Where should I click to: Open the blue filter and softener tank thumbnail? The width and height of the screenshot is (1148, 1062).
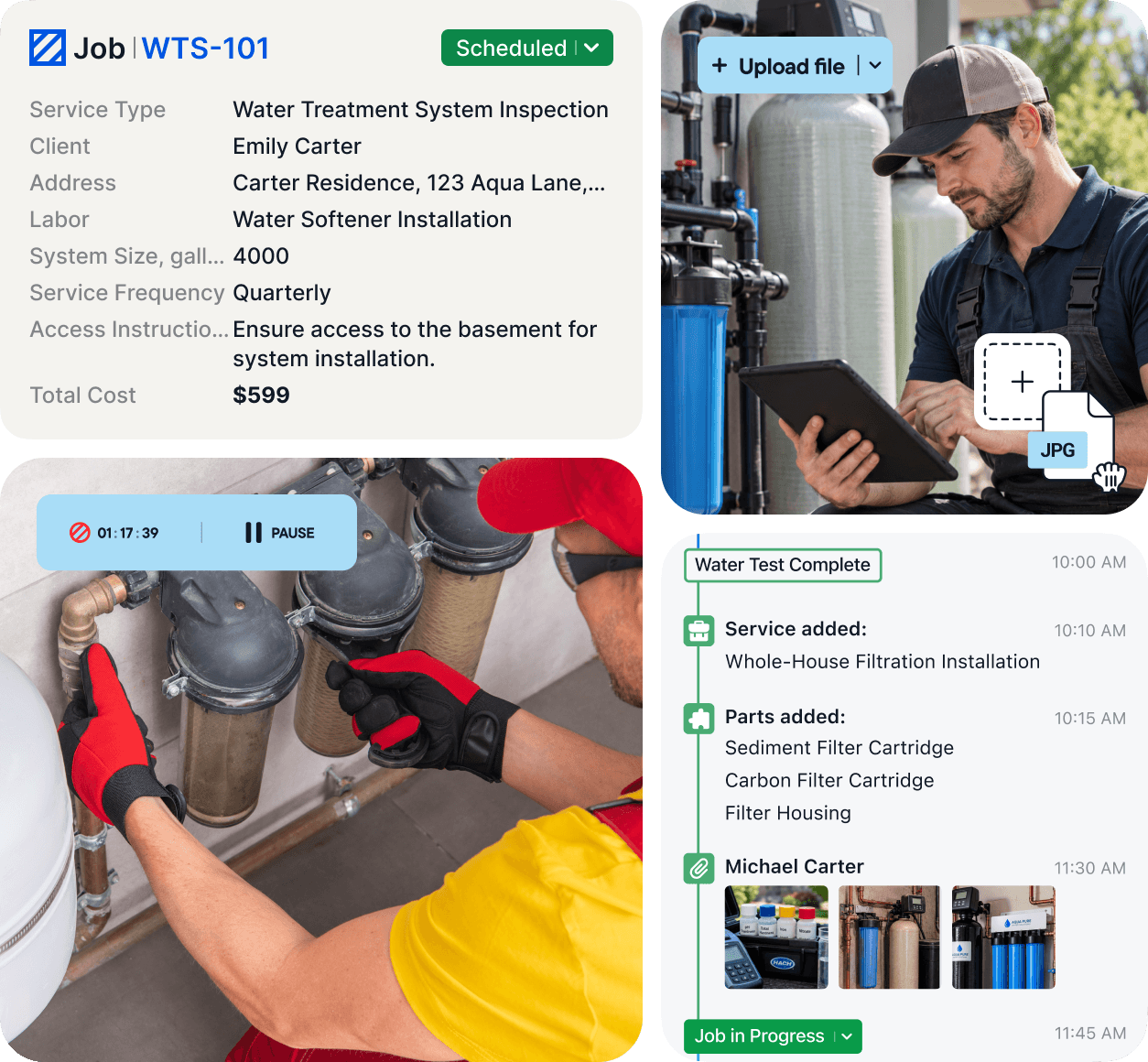889,937
